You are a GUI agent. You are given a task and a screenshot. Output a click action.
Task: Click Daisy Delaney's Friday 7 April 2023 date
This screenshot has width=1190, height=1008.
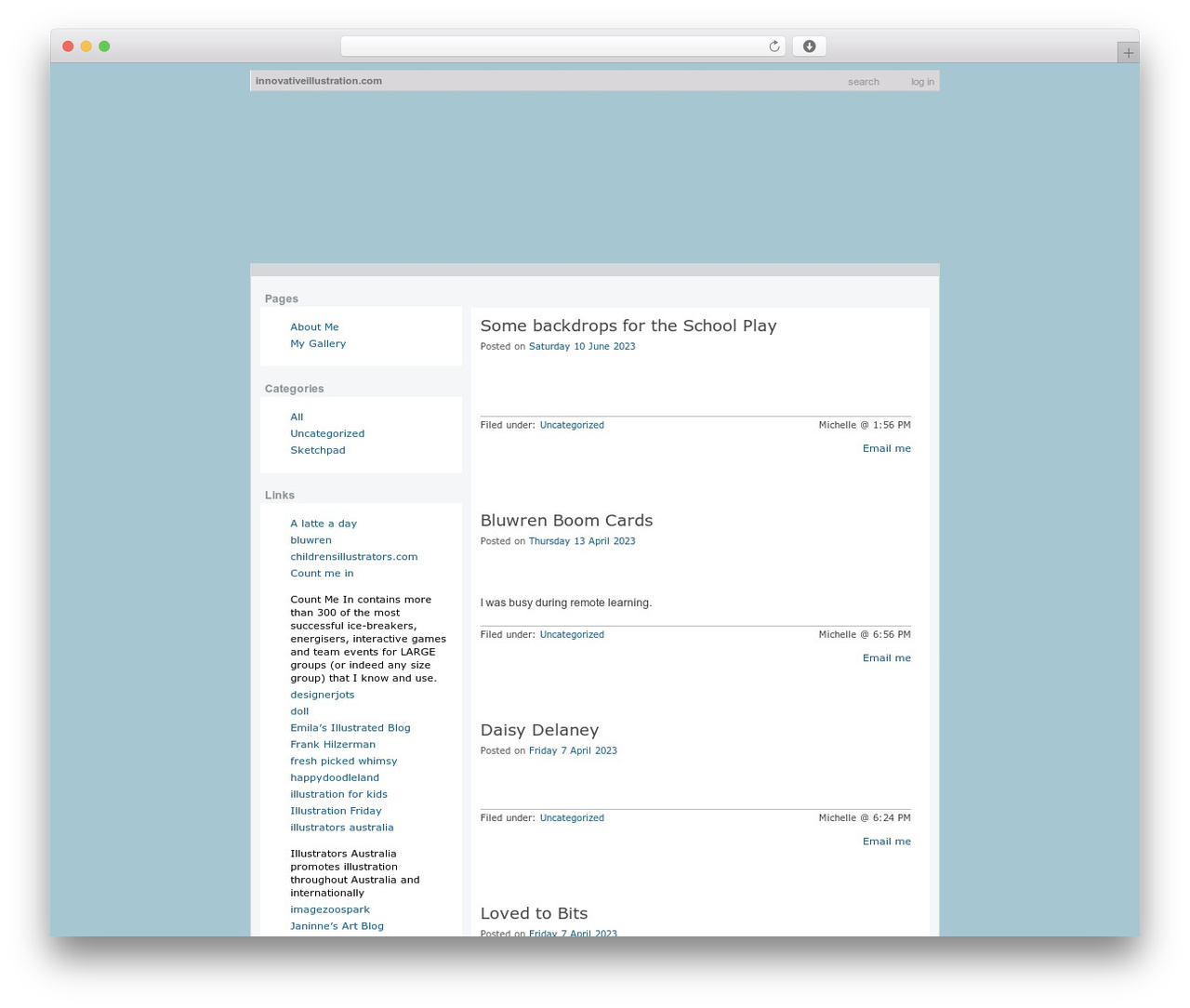[x=573, y=751]
